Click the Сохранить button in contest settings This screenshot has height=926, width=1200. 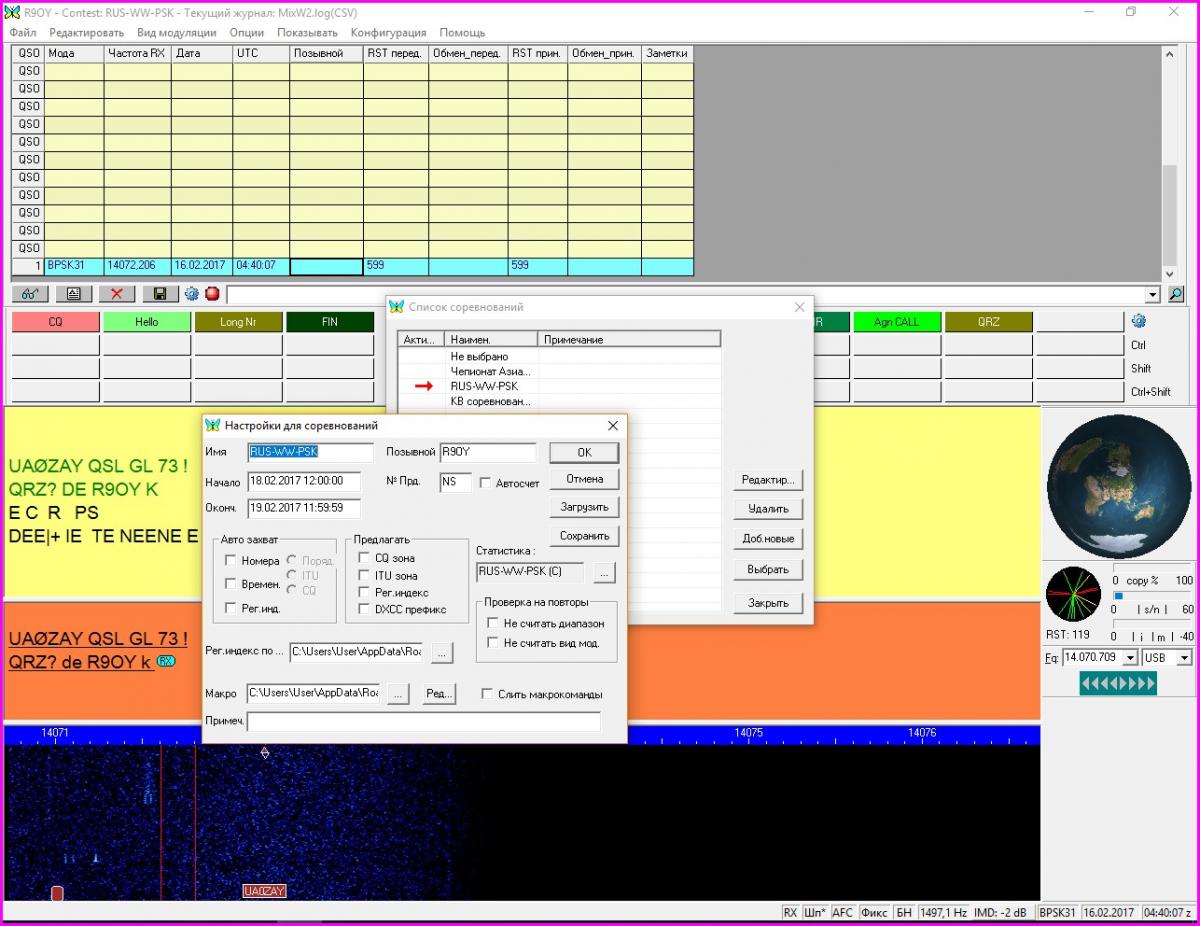pyautogui.click(x=584, y=536)
